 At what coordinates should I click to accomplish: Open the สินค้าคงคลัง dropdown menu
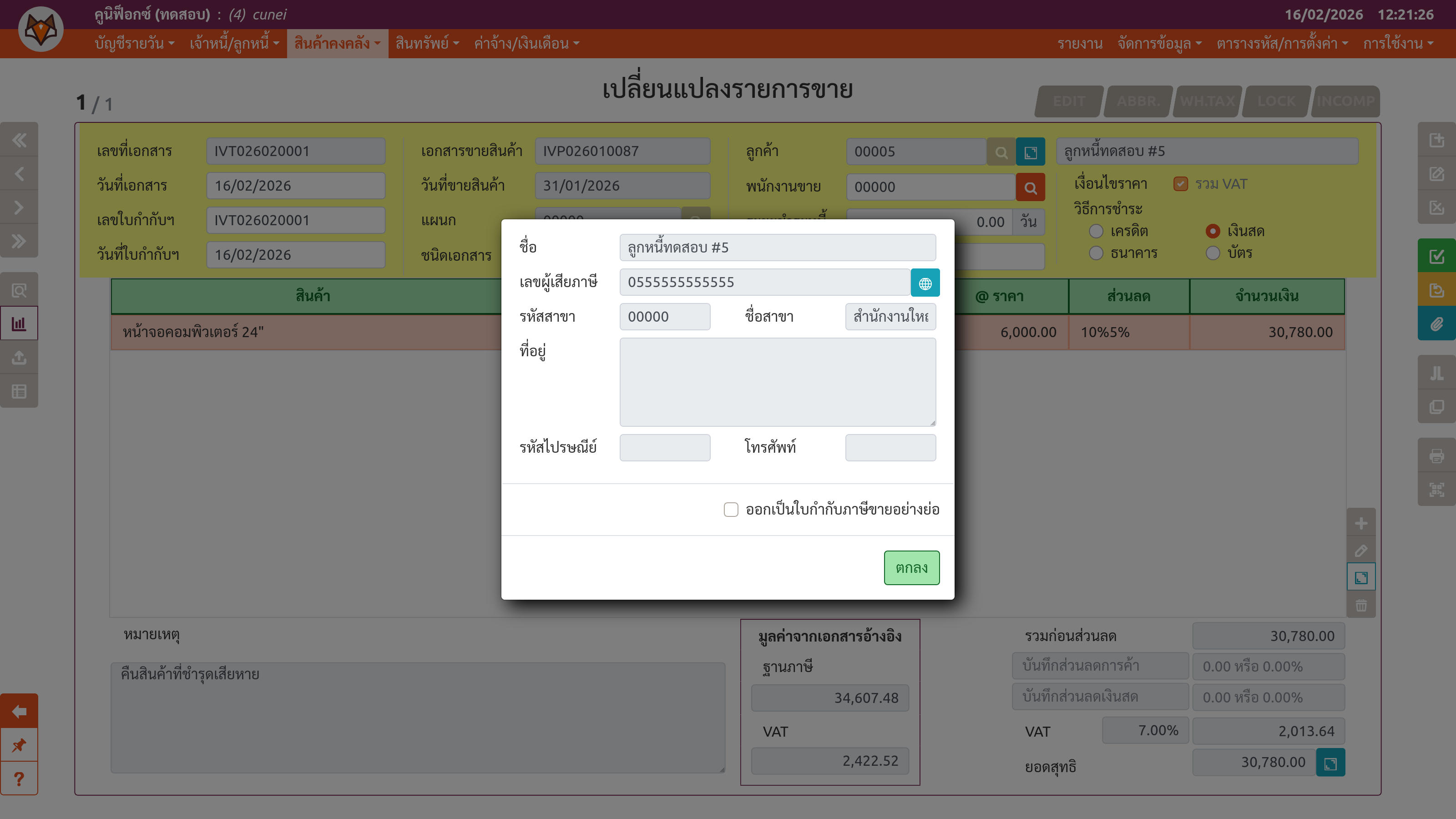coord(337,44)
